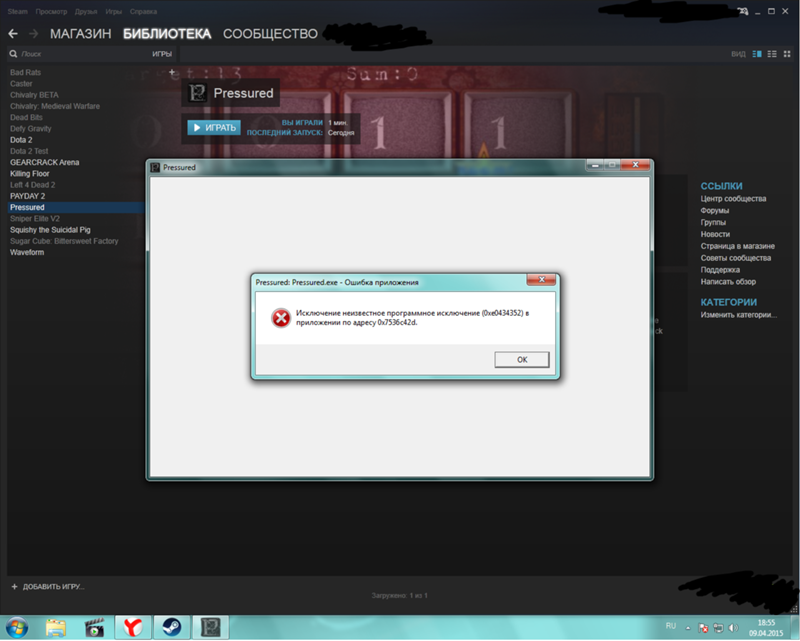Switch to list view icon
Screen dimensions: 800x641
click(772, 54)
